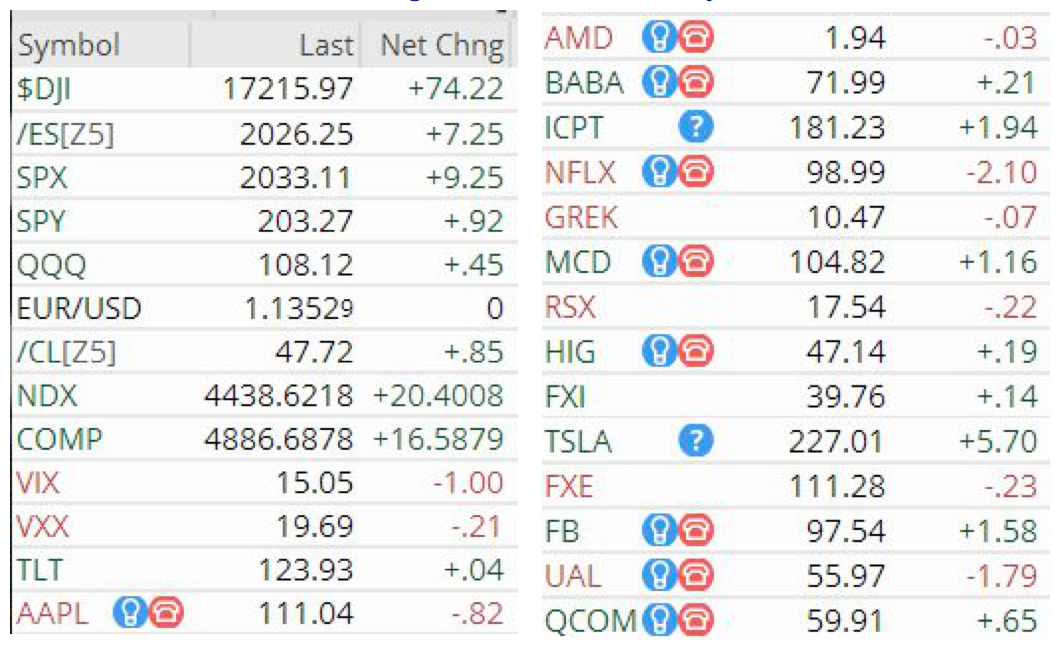This screenshot has height=656, width=1054.
Task: Click the red phone icon beside AAPL
Action: 166,612
